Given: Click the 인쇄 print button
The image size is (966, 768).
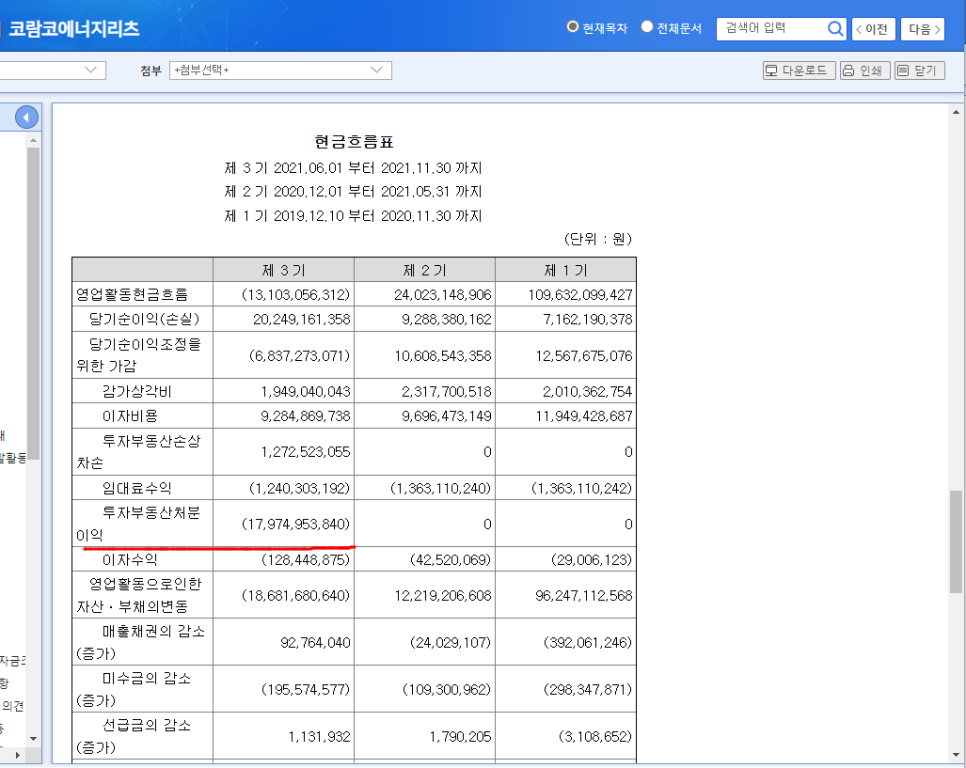Looking at the screenshot, I should (x=864, y=71).
